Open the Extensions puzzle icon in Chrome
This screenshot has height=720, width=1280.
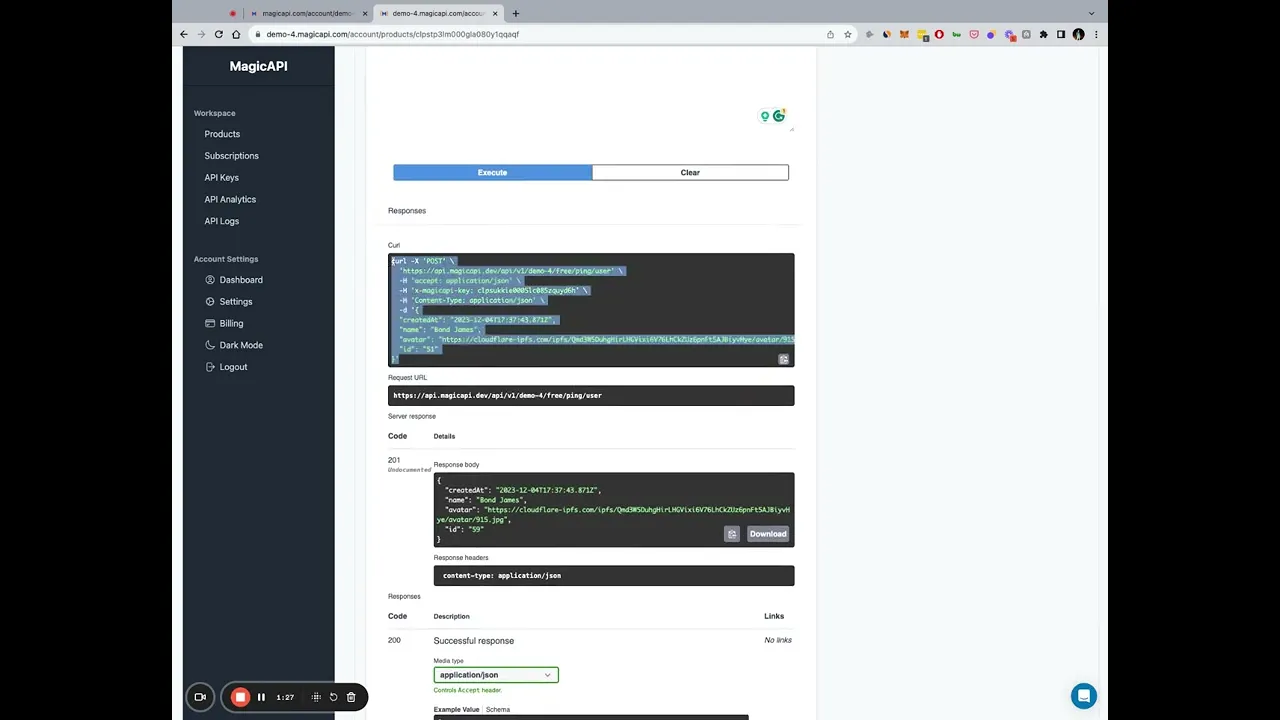coord(1043,34)
